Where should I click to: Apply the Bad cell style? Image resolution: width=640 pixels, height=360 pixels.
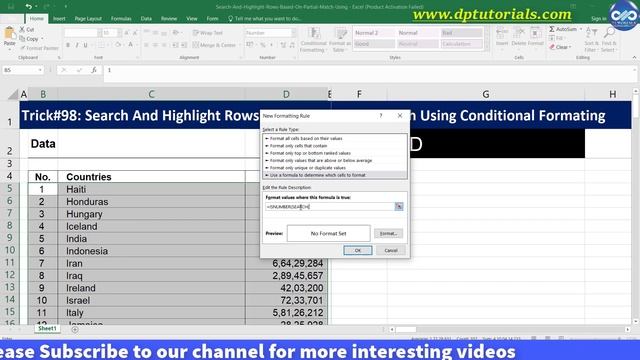[x=461, y=33]
